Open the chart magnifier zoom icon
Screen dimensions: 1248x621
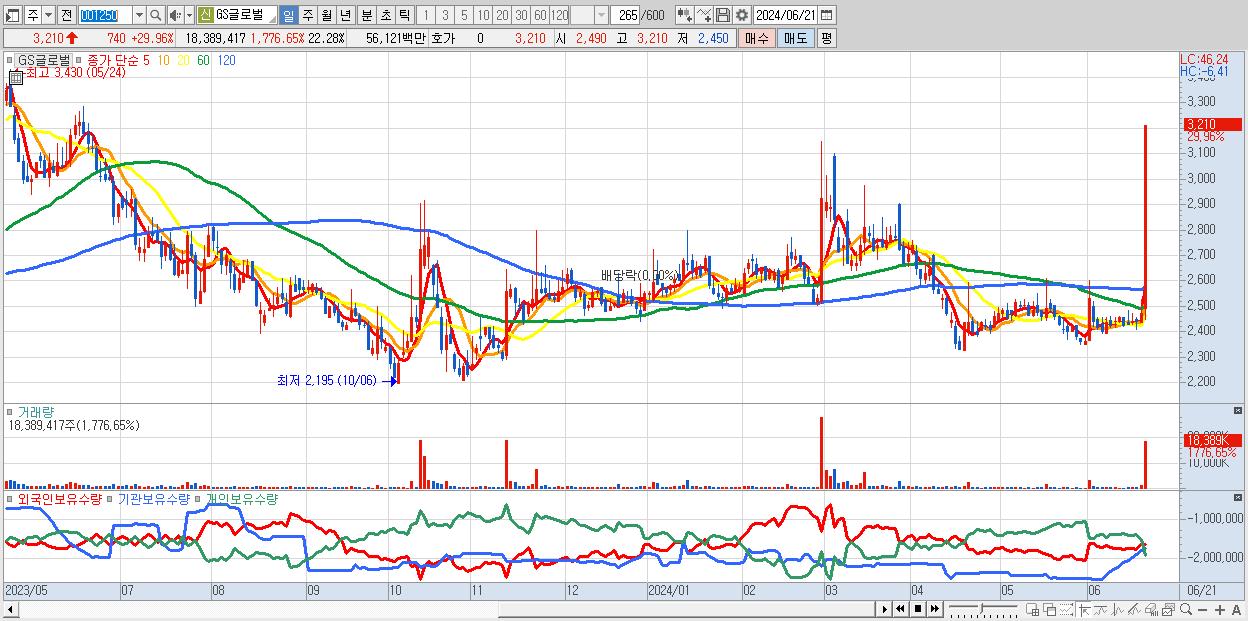click(1186, 609)
